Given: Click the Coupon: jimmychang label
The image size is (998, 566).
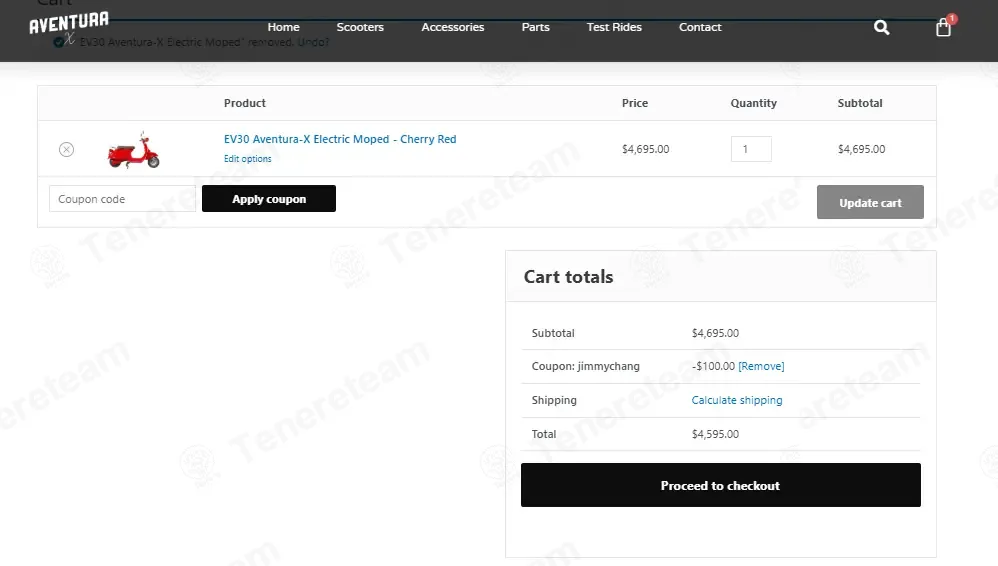Looking at the screenshot, I should pyautogui.click(x=586, y=366).
